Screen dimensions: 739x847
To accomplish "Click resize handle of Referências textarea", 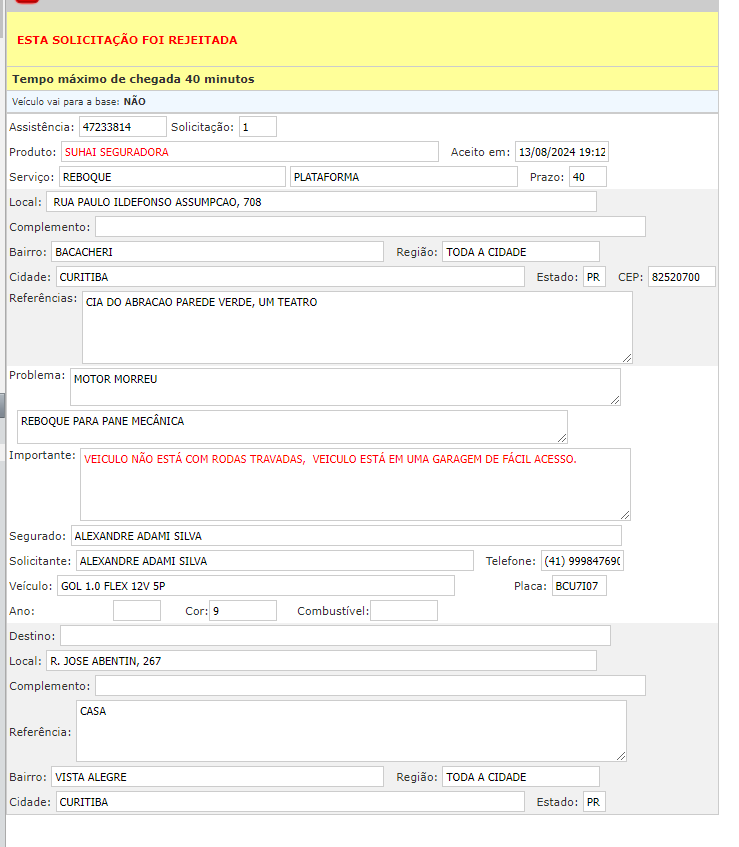I will pos(626,357).
